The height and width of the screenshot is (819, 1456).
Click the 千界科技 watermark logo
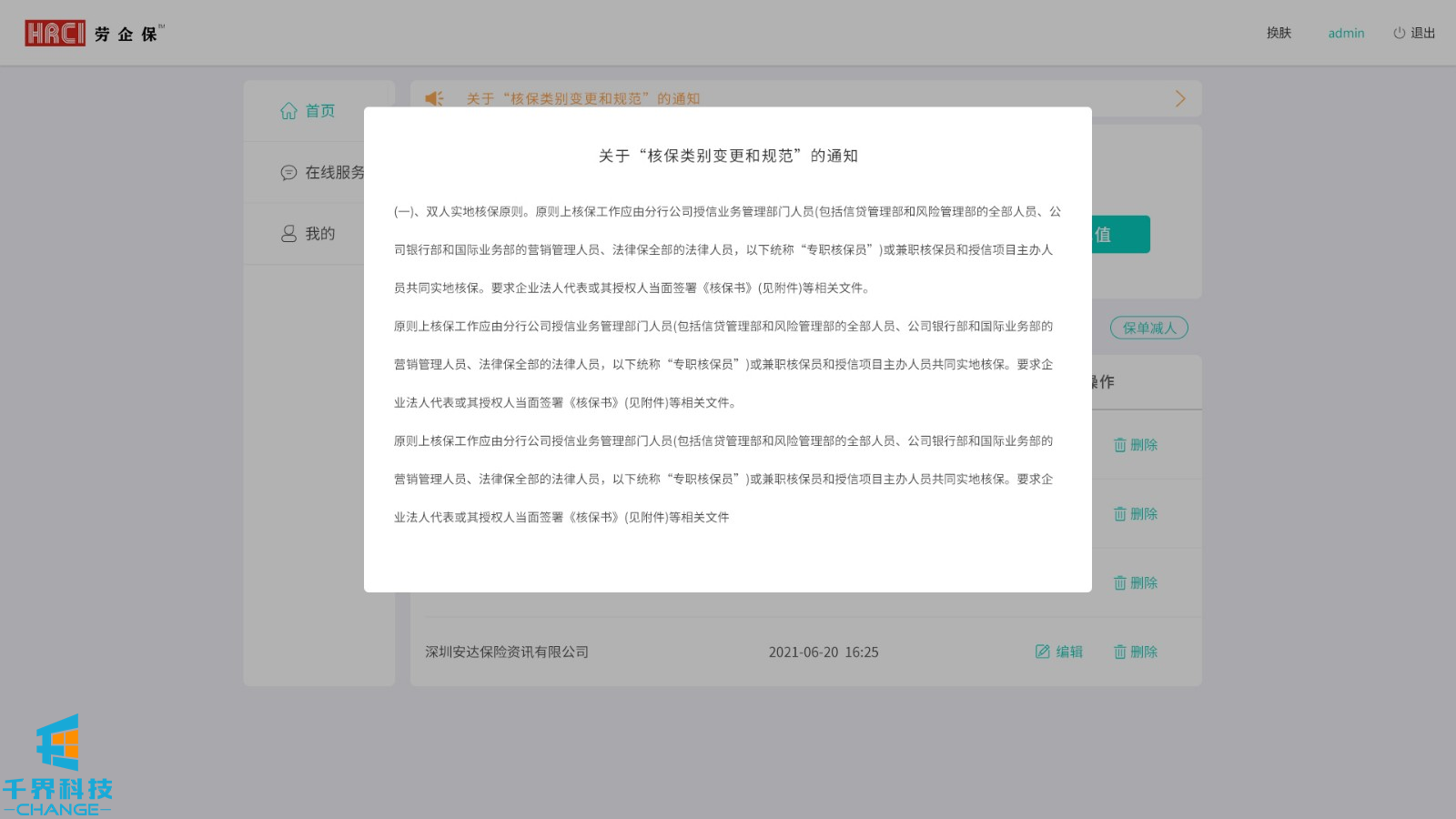coord(57,765)
